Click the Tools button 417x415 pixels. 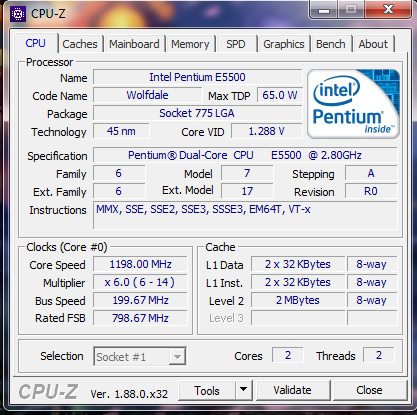[x=207, y=390]
